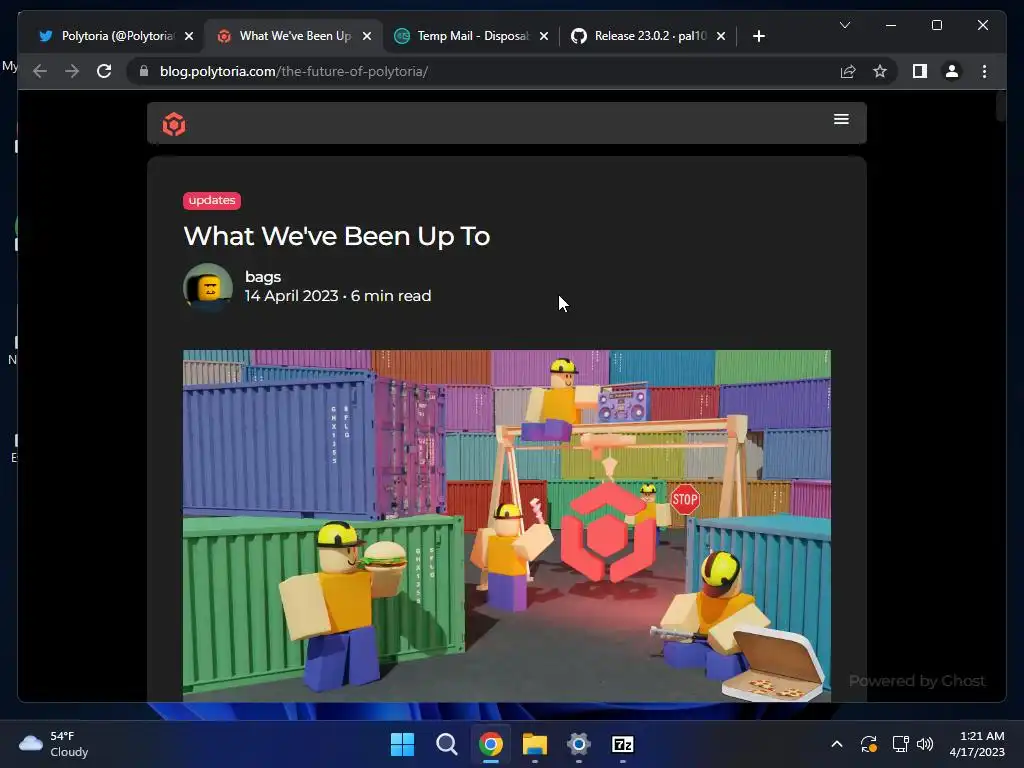The width and height of the screenshot is (1024, 768).
Task: Click the shipping container feature image
Action: point(507,526)
